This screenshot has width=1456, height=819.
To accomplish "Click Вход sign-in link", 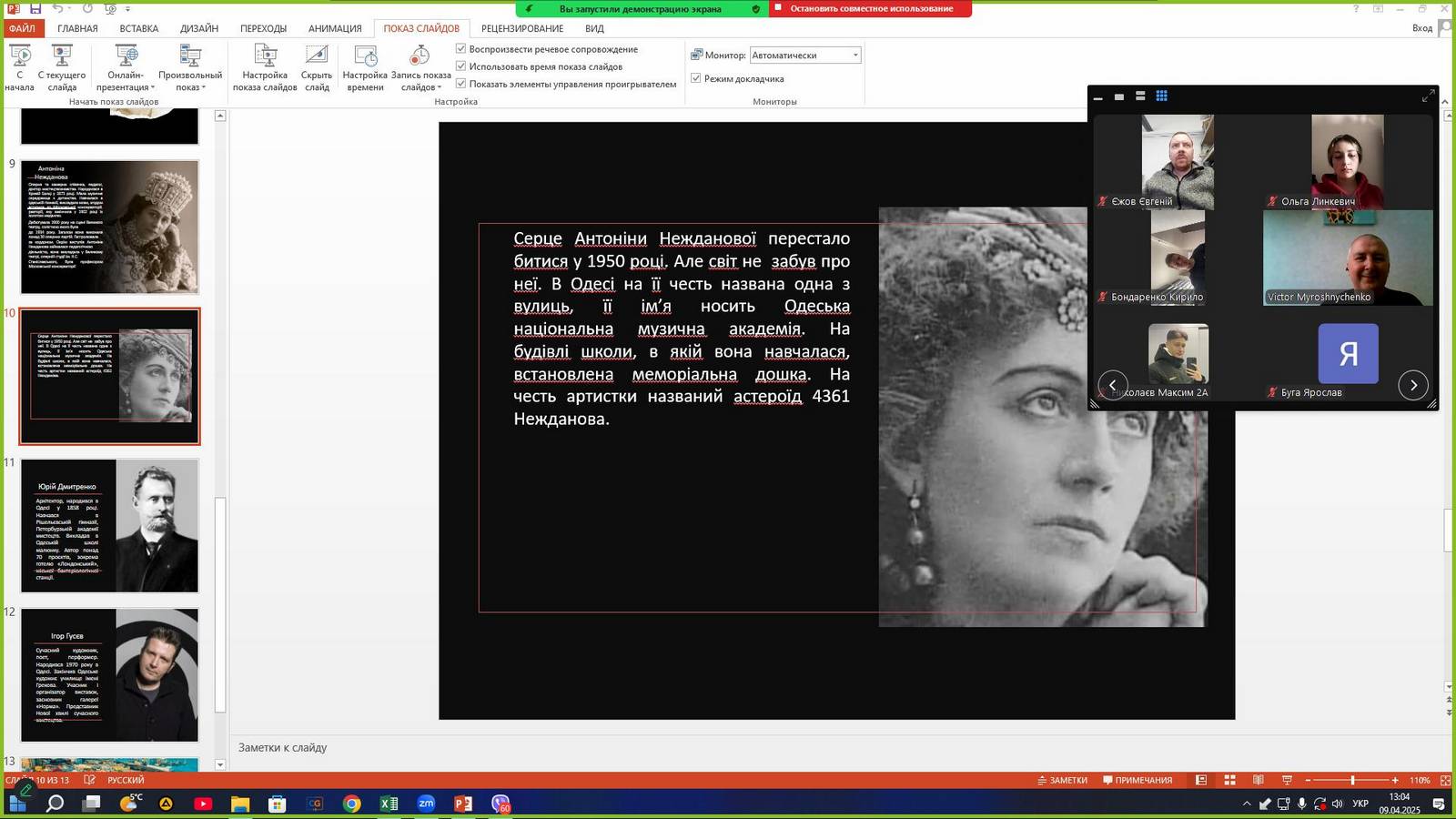I will (x=1422, y=28).
